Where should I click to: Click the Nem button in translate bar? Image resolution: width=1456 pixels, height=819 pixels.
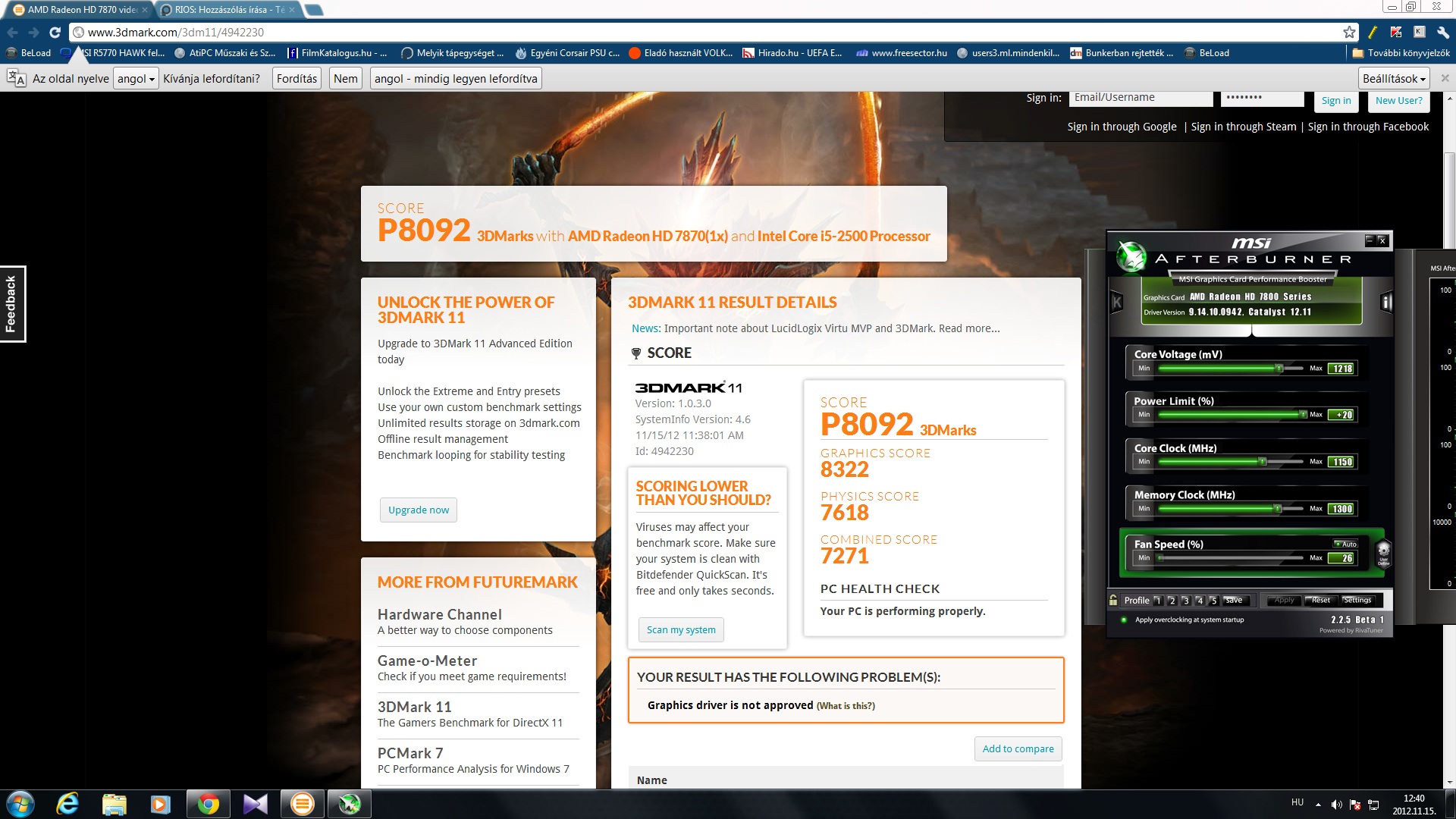tap(346, 79)
